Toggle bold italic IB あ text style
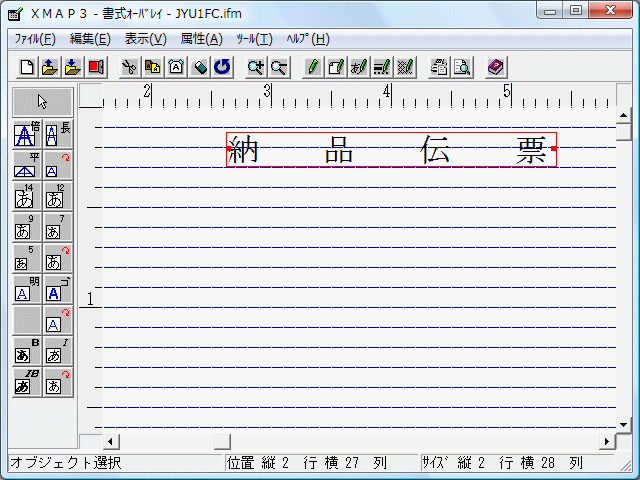Screen dimensions: 640x480 [27, 382]
